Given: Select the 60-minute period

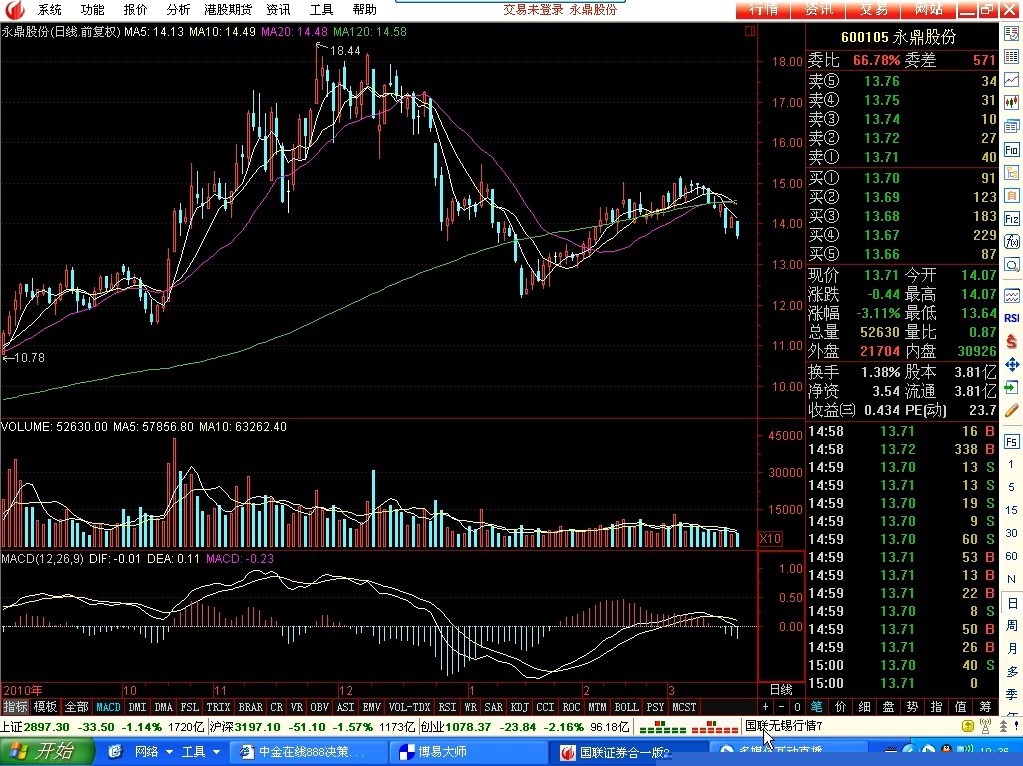Looking at the screenshot, I should pyautogui.click(x=1012, y=556).
